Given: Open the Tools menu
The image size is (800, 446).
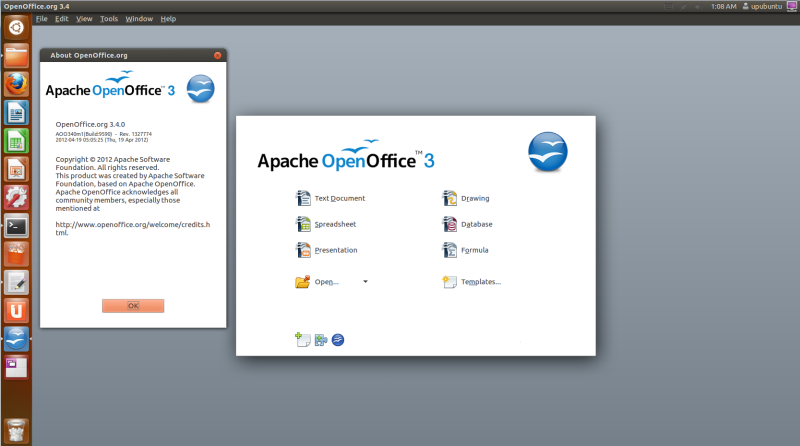Looking at the screenshot, I should [x=109, y=19].
